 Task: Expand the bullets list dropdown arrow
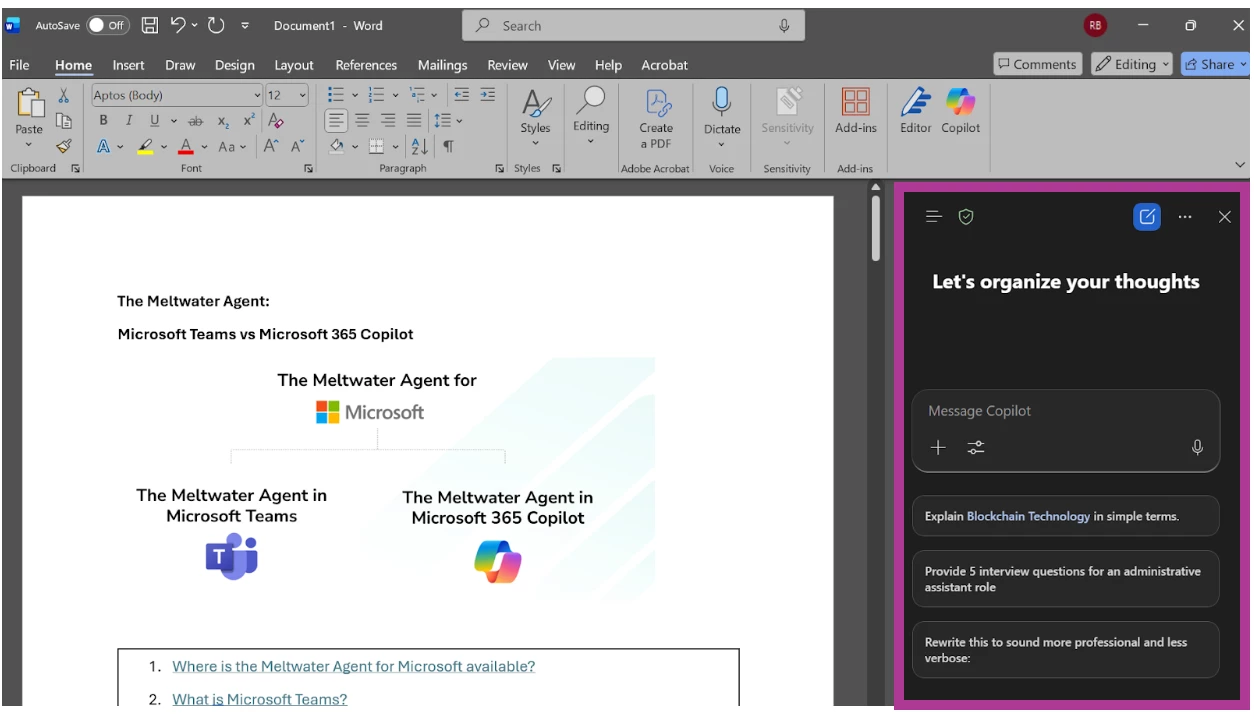(x=354, y=95)
